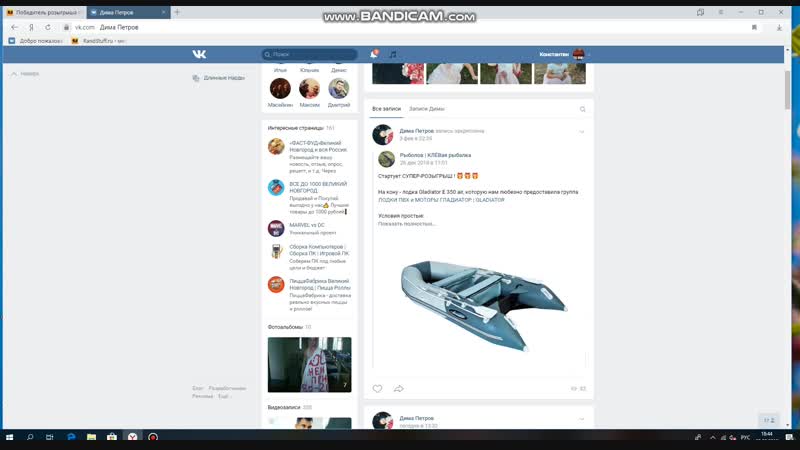Close the 'Дима Петров' tab
Screen dimensions: 800x450
(x=163, y=12)
